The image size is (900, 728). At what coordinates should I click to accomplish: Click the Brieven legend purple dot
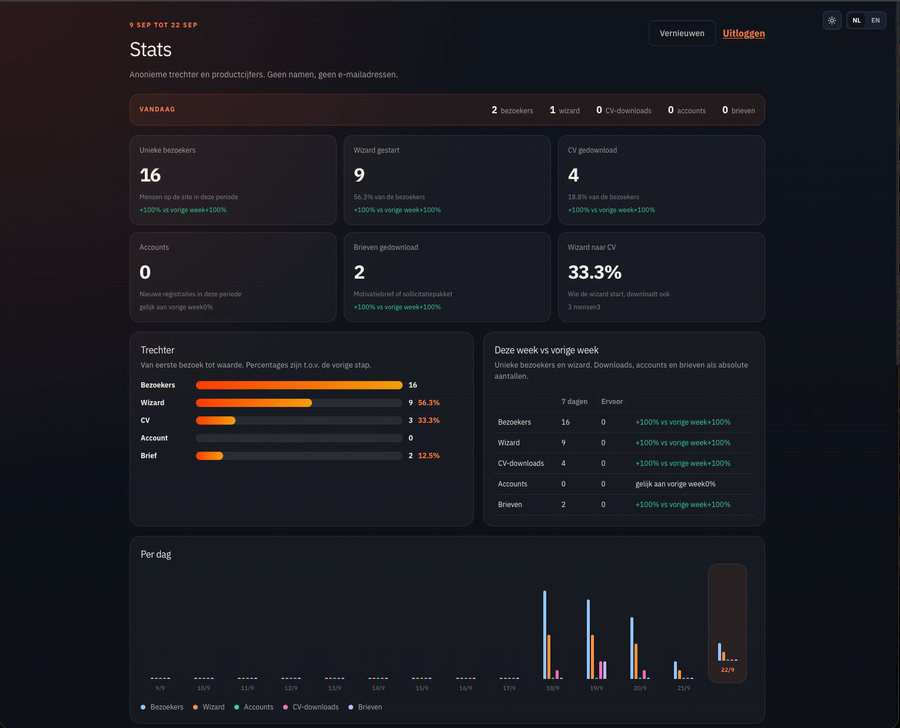[351, 707]
